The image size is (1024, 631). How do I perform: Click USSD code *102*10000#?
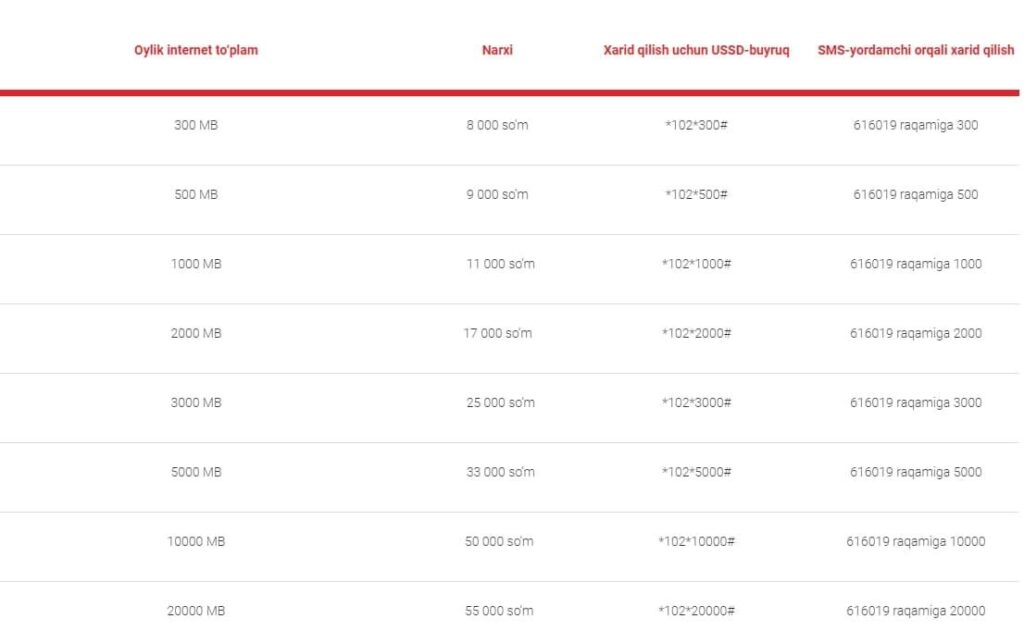pyautogui.click(x=696, y=542)
